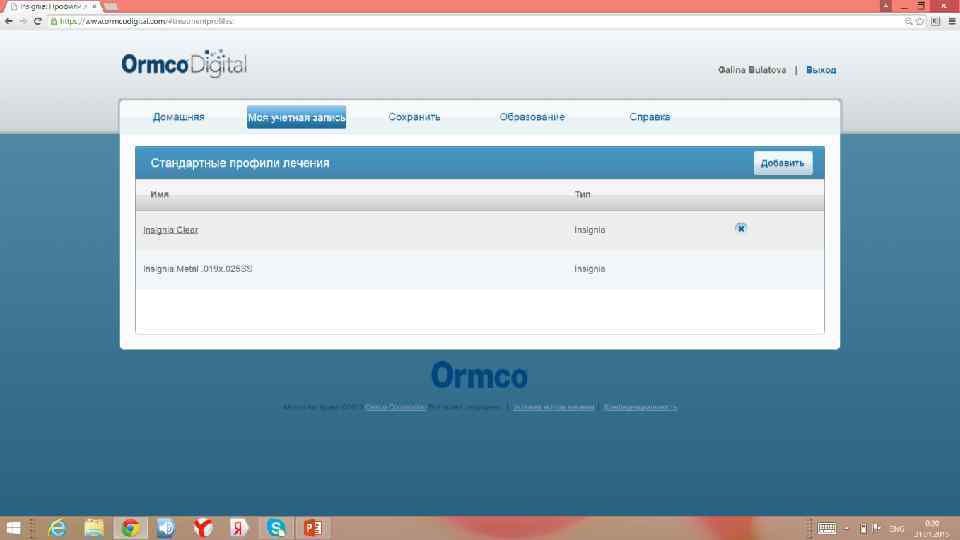Click the Galina Bulatova user name
The width and height of the screenshot is (960, 540).
752,70
